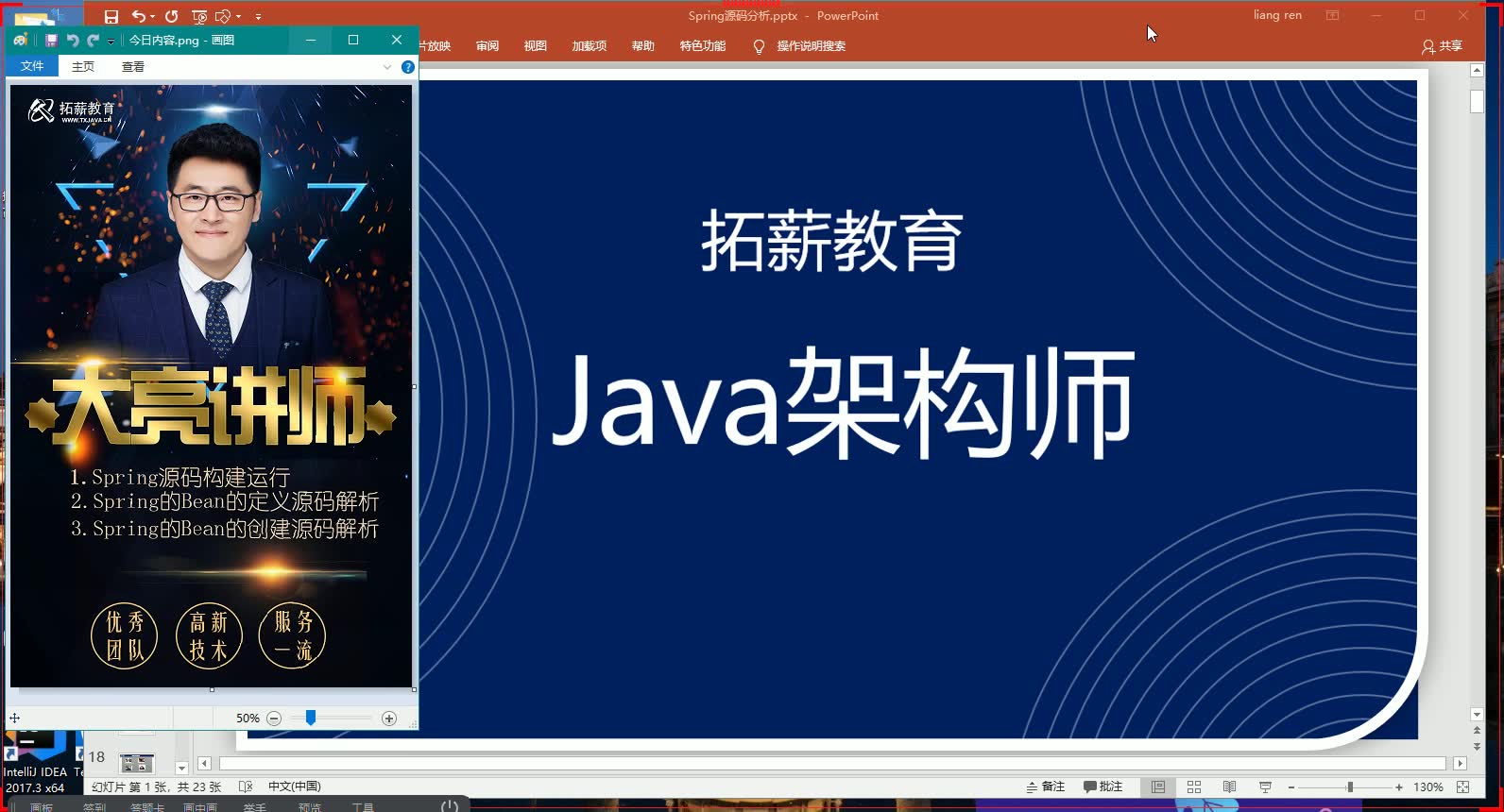Switch to Paint 查看 tab
Viewport: 1504px width, 812px height.
coord(133,66)
